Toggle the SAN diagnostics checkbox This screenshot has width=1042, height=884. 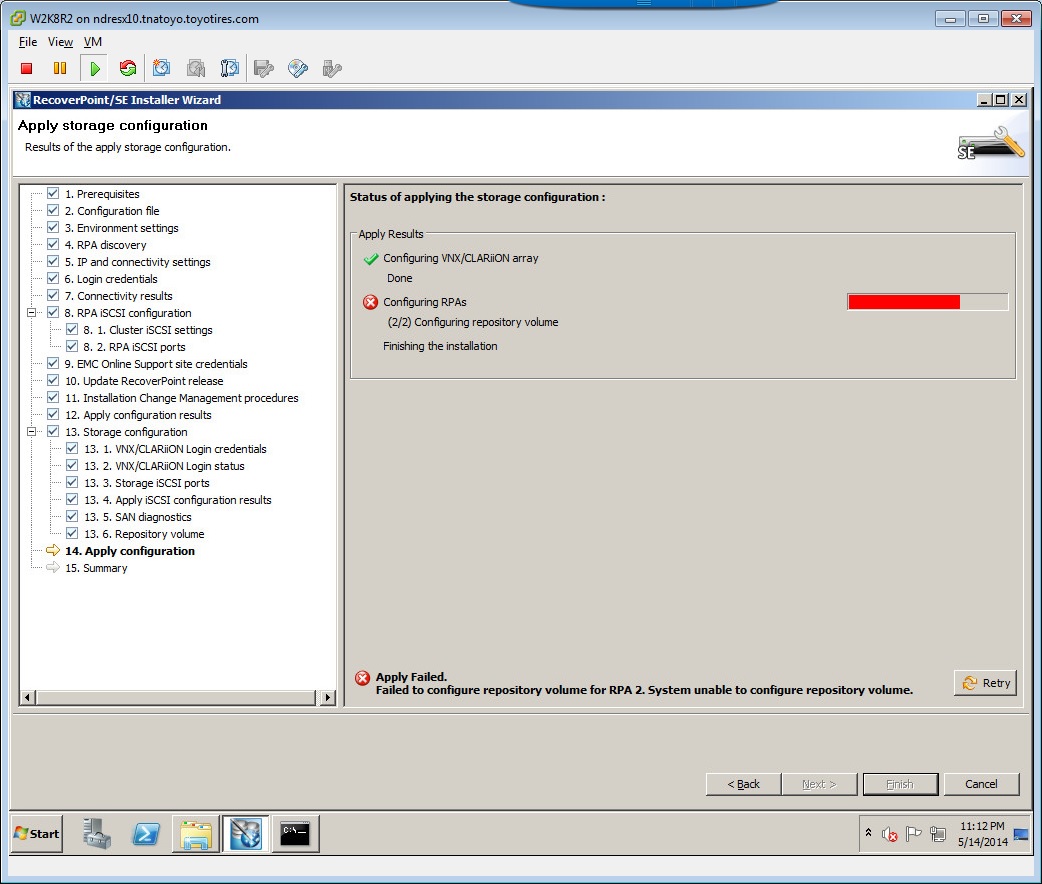[71, 517]
